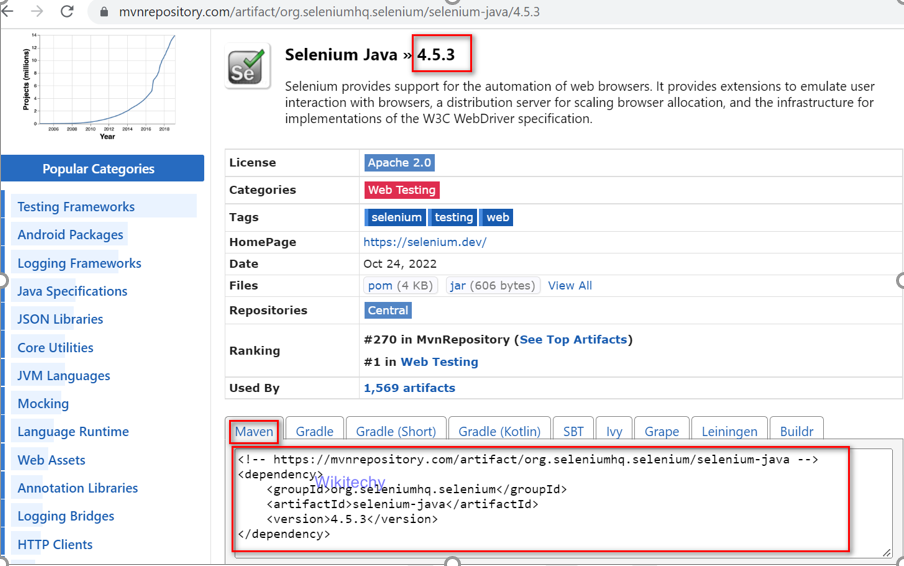
Task: Open the Leiningen tab
Action: [x=729, y=431]
